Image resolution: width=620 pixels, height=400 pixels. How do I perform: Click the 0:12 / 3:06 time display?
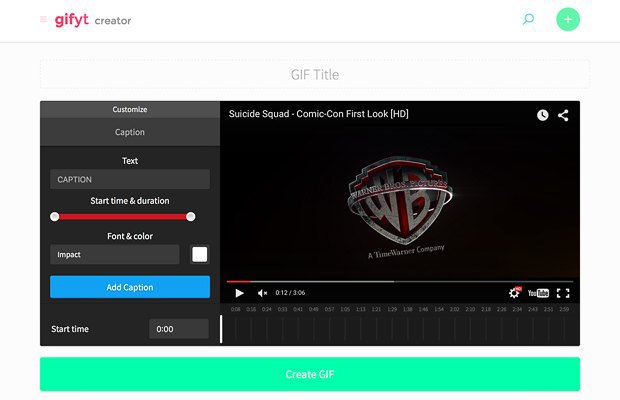pos(290,292)
